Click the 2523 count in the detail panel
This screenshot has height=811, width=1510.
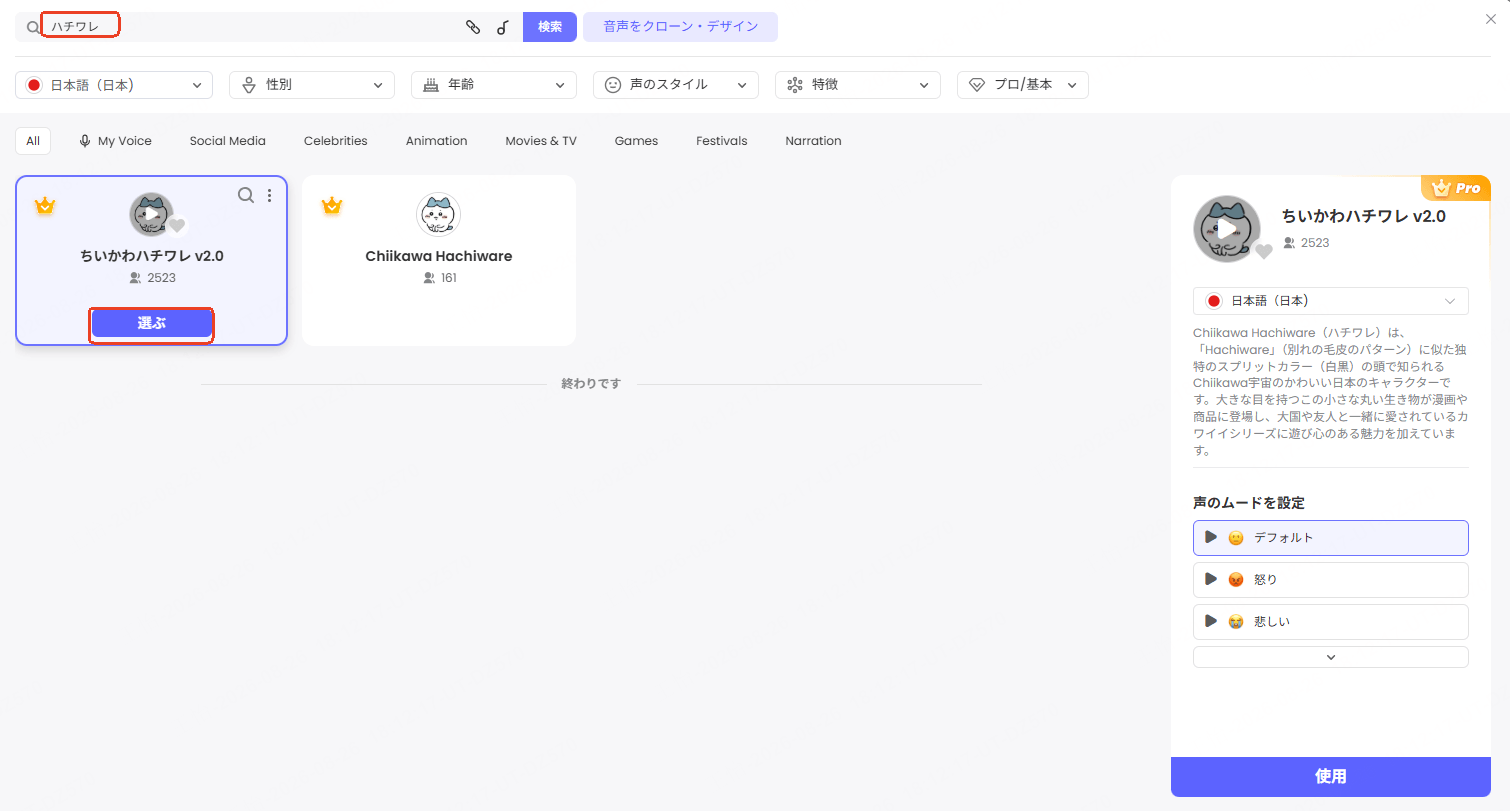(x=1307, y=243)
